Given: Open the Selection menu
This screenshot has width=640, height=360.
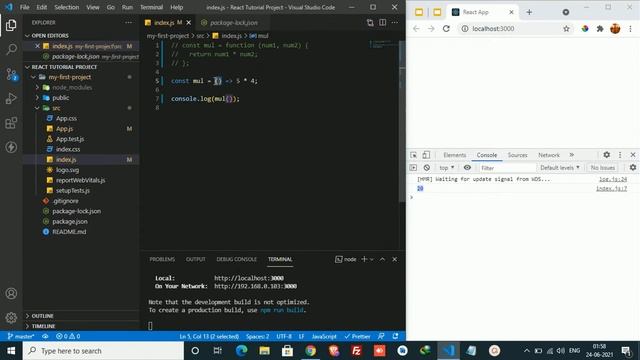Looking at the screenshot, I should [x=67, y=7].
